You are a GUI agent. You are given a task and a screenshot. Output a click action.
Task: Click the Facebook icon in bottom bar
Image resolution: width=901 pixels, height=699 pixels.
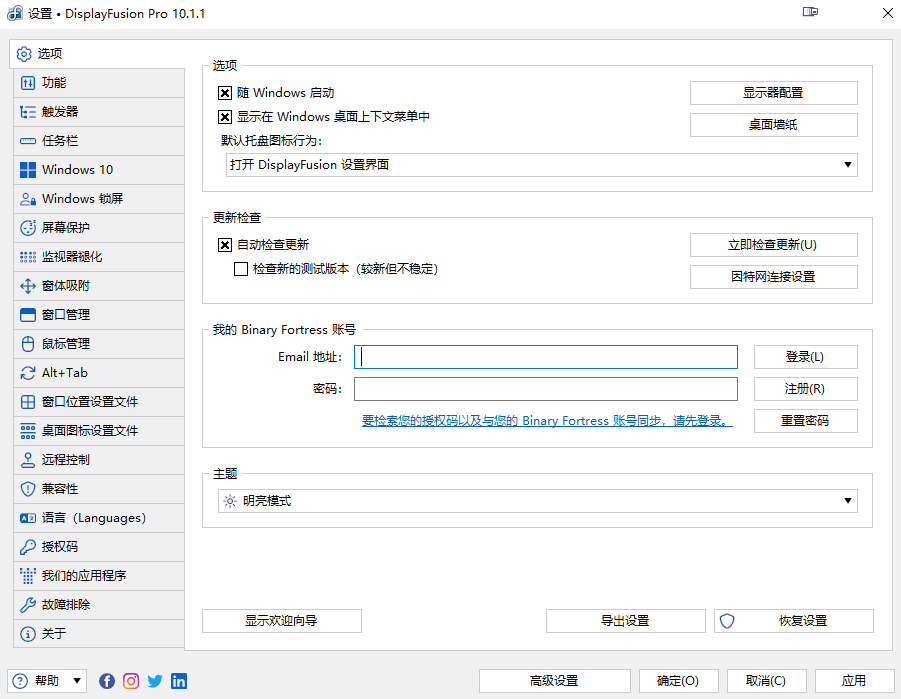coord(107,681)
